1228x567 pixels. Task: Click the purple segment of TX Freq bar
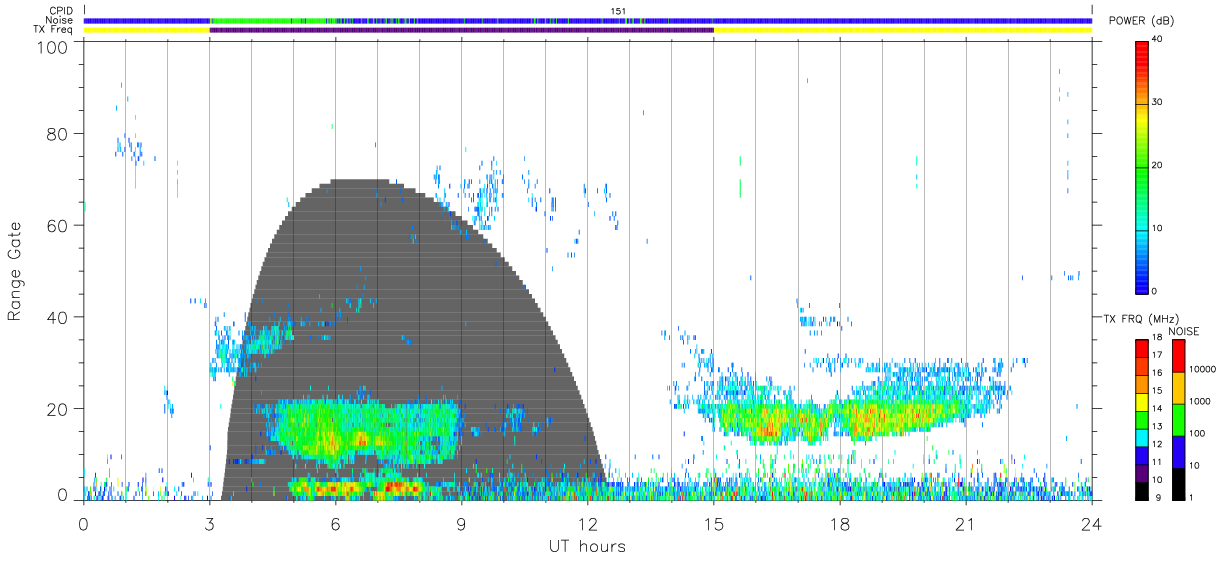point(461,30)
